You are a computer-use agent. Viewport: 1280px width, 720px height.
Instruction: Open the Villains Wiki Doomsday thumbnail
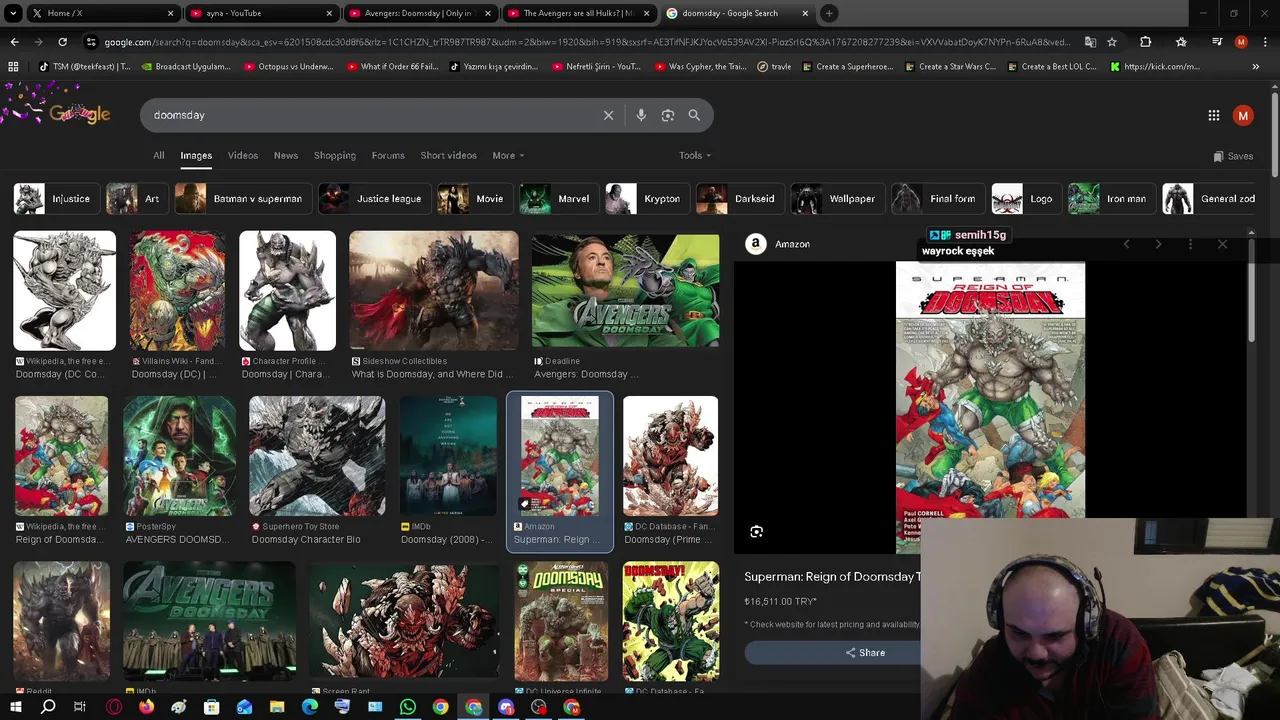pos(177,291)
